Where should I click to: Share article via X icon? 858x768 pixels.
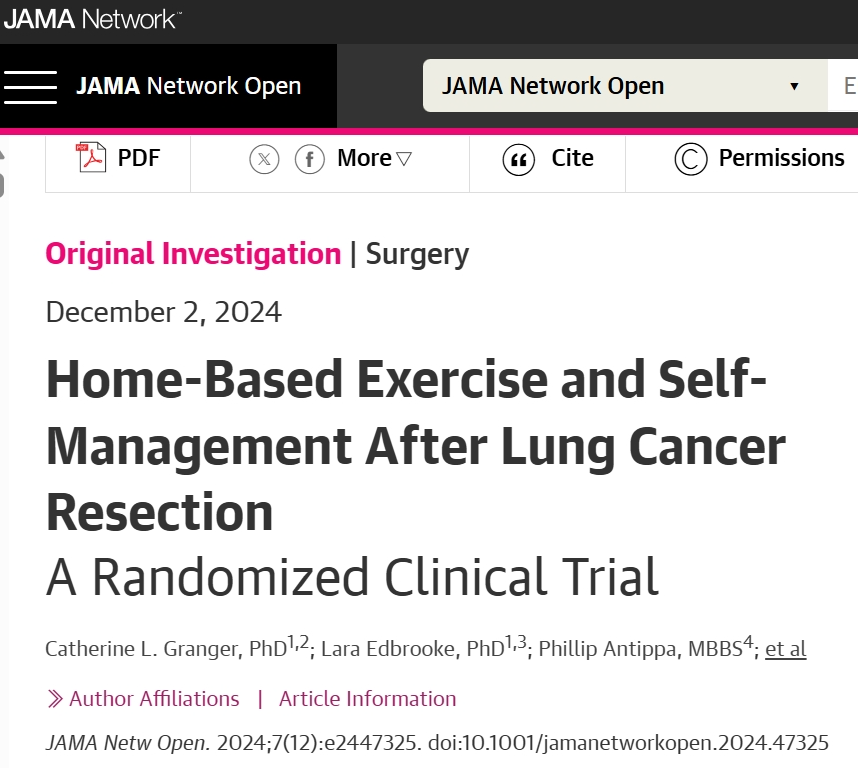264,159
